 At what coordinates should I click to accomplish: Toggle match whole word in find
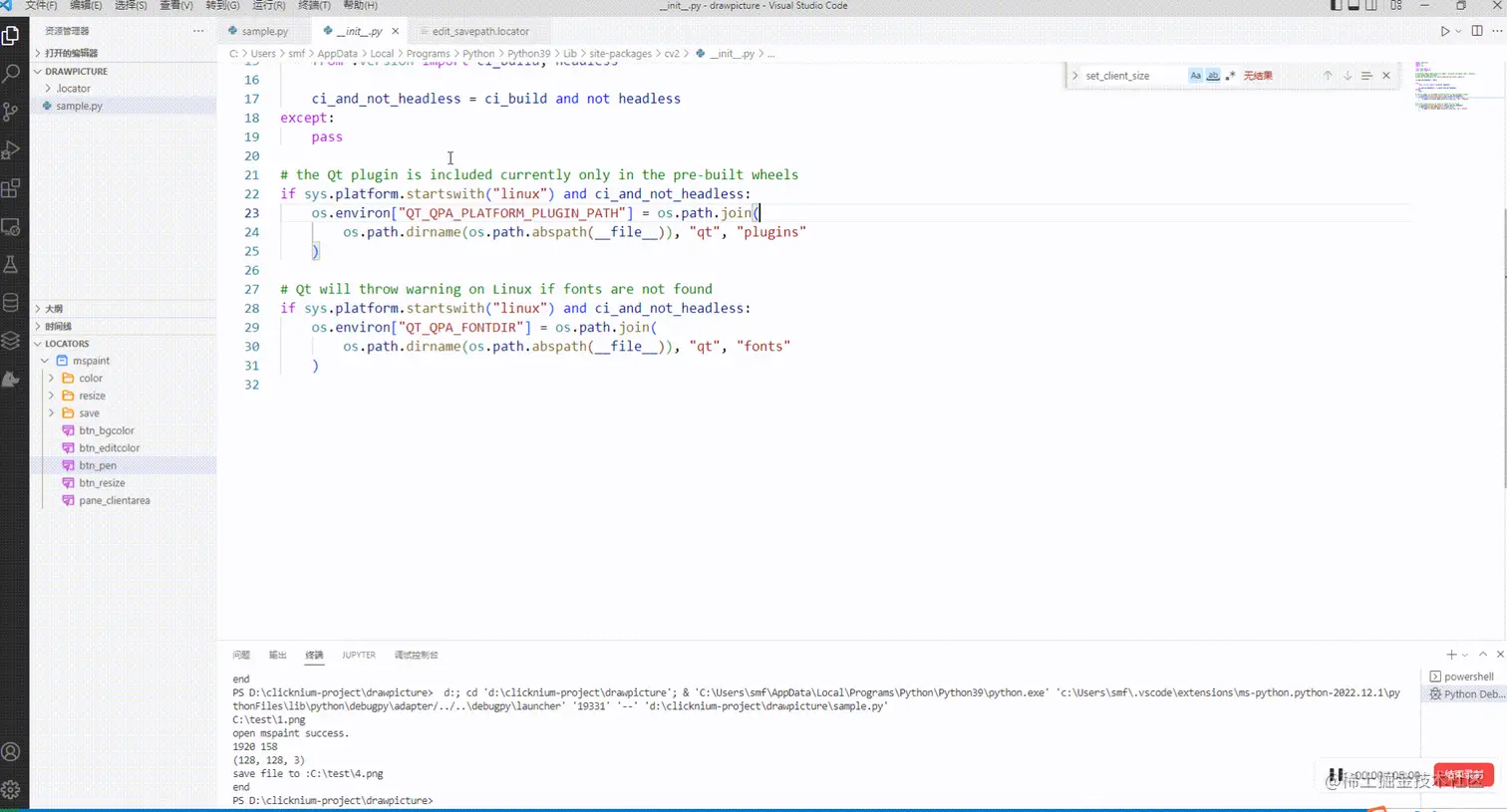tap(1213, 76)
